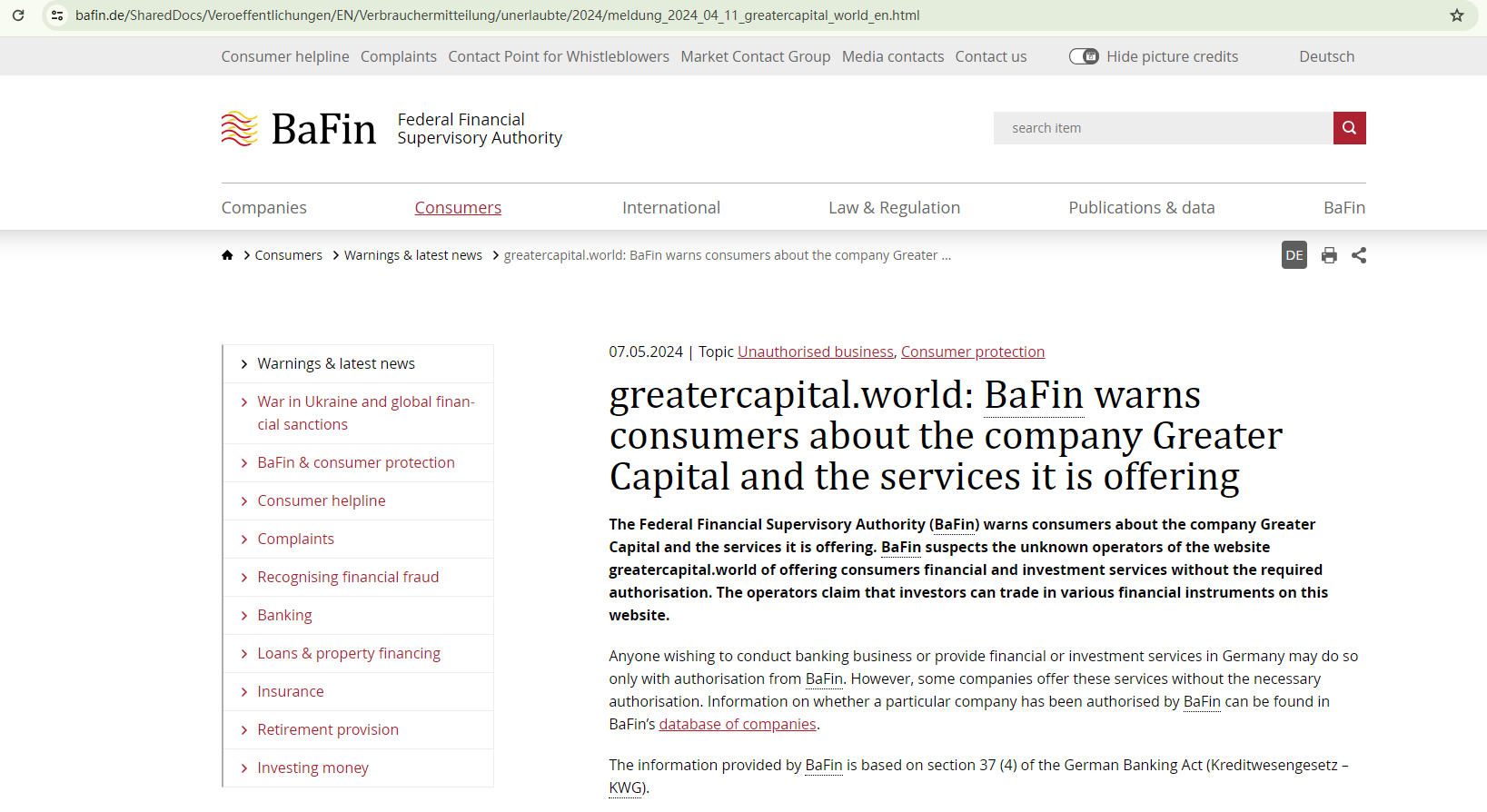The width and height of the screenshot is (1487, 812).
Task: Bookmark page with star icon
Action: [1457, 15]
